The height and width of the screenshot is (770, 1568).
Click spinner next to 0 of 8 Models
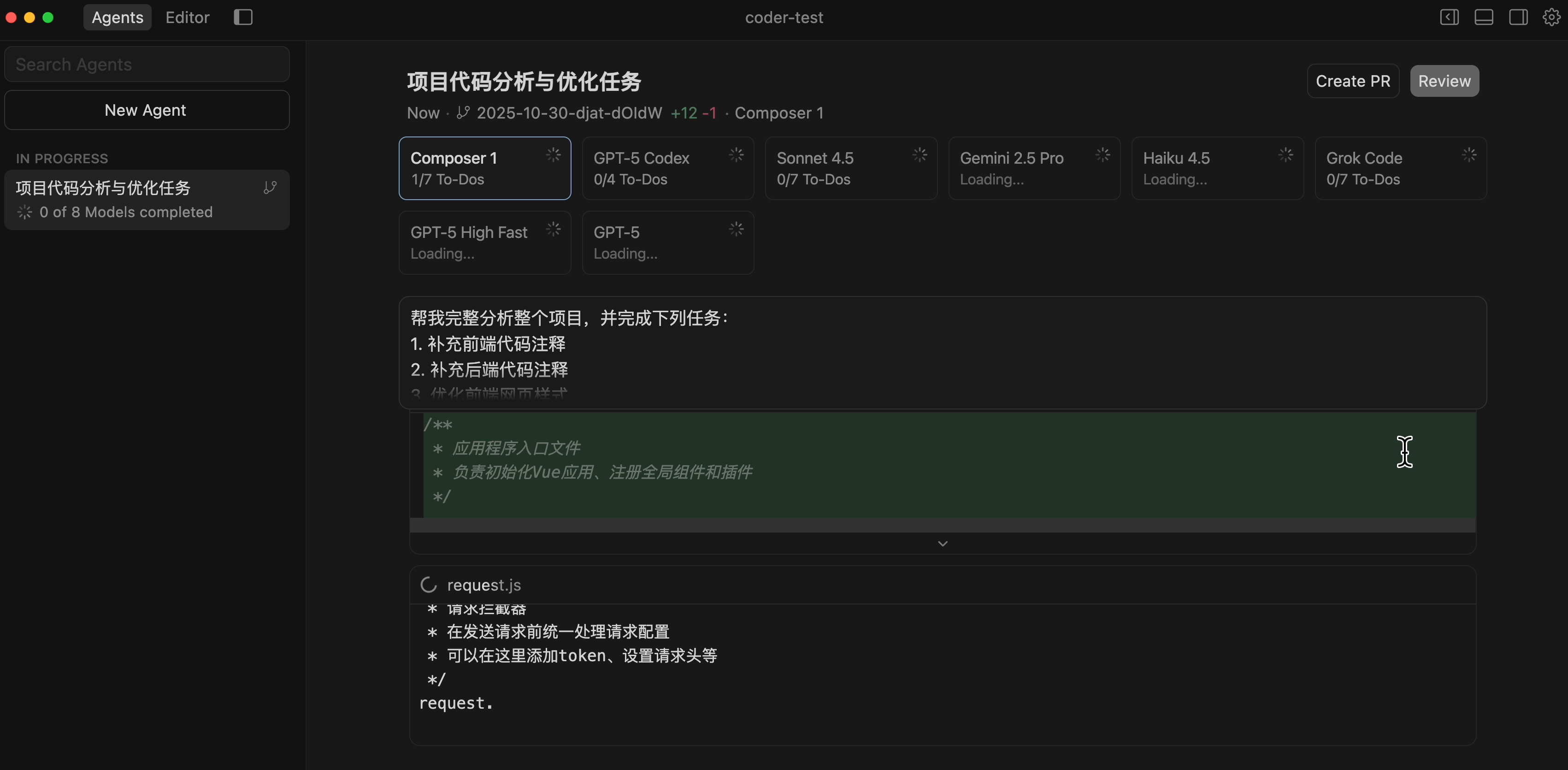(x=24, y=212)
